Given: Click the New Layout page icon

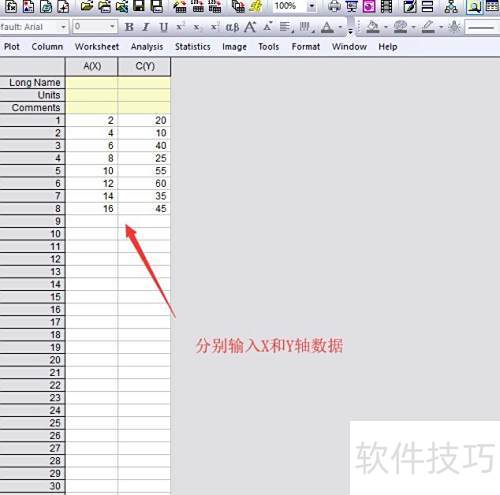Looking at the screenshot, I should pyautogui.click(x=29, y=6).
